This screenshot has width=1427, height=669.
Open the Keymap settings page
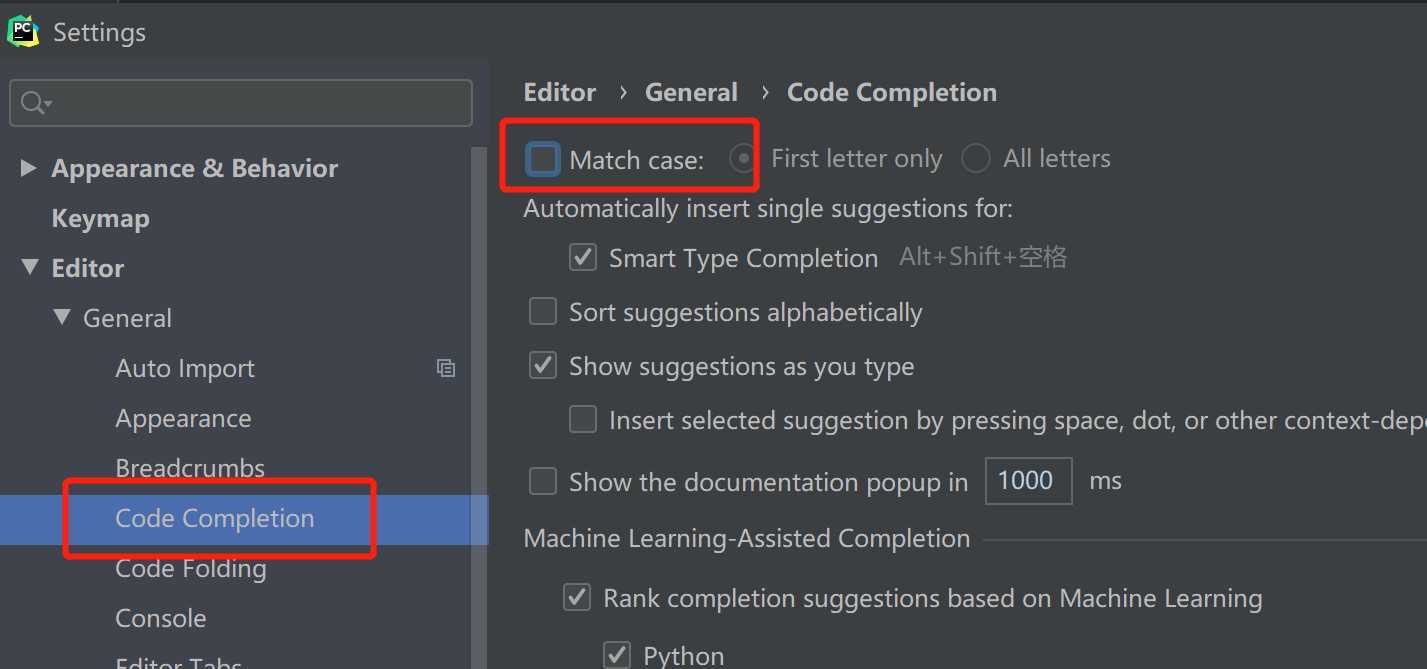point(100,219)
